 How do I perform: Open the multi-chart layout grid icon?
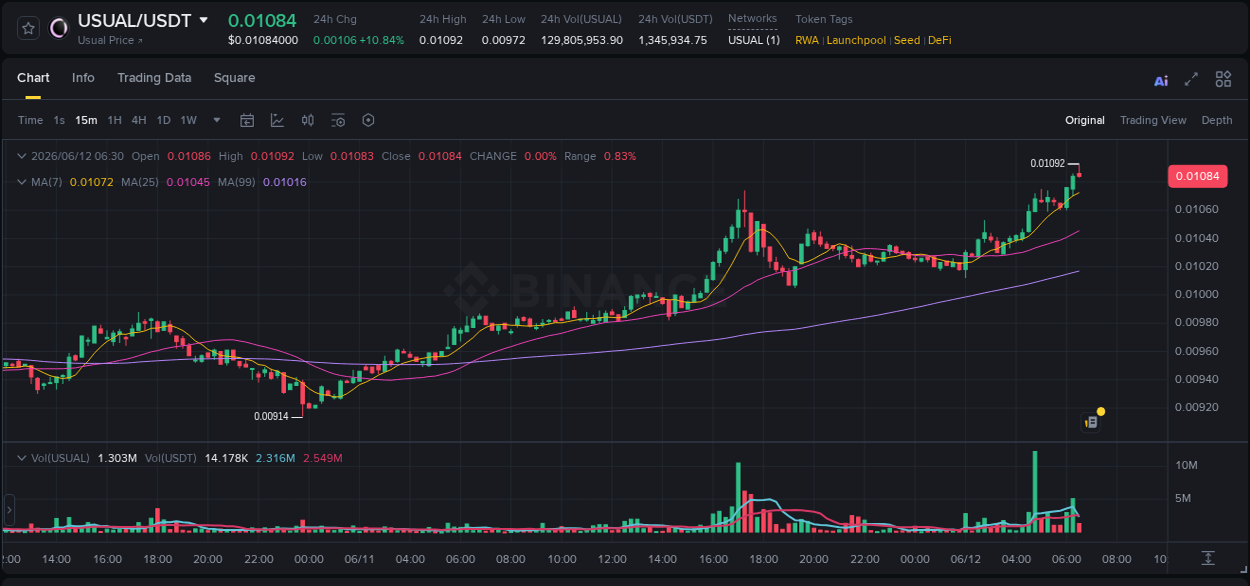pyautogui.click(x=1223, y=79)
